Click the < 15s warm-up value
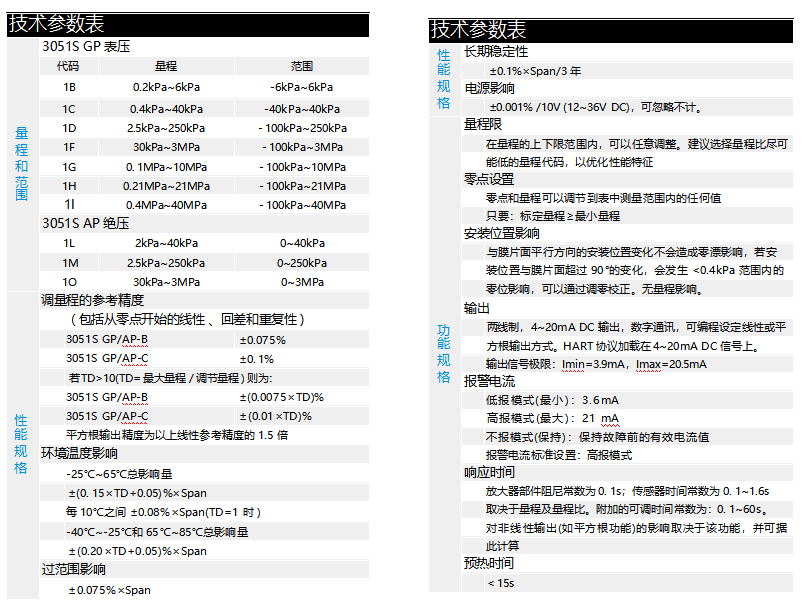 500,583
